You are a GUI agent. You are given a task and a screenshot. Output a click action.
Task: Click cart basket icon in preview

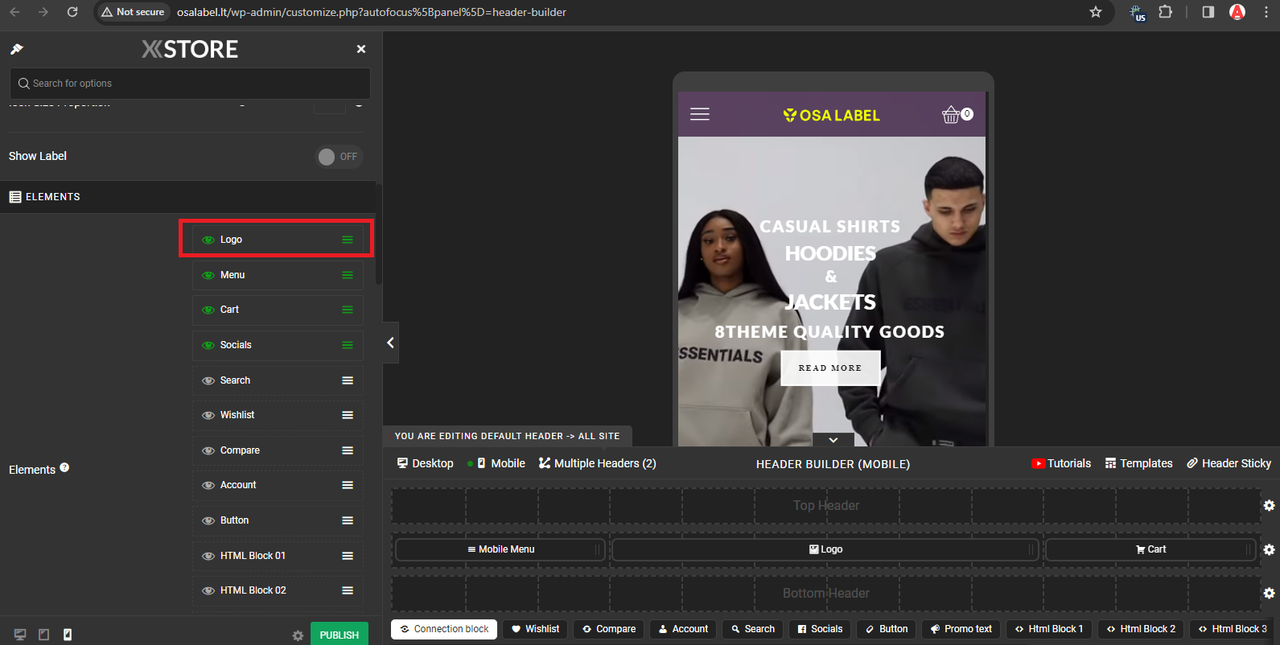pos(951,115)
